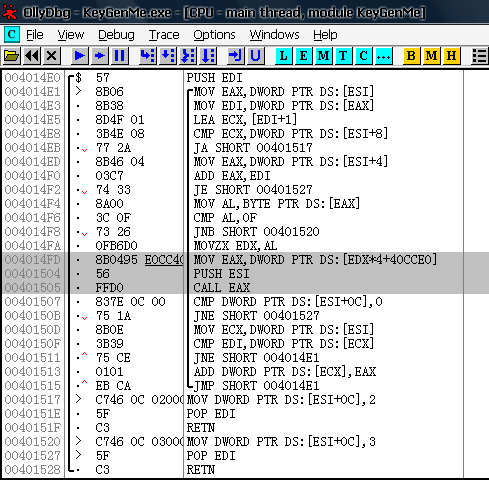Show Memory map with cyan M button
The image size is (489, 480).
(324, 56)
